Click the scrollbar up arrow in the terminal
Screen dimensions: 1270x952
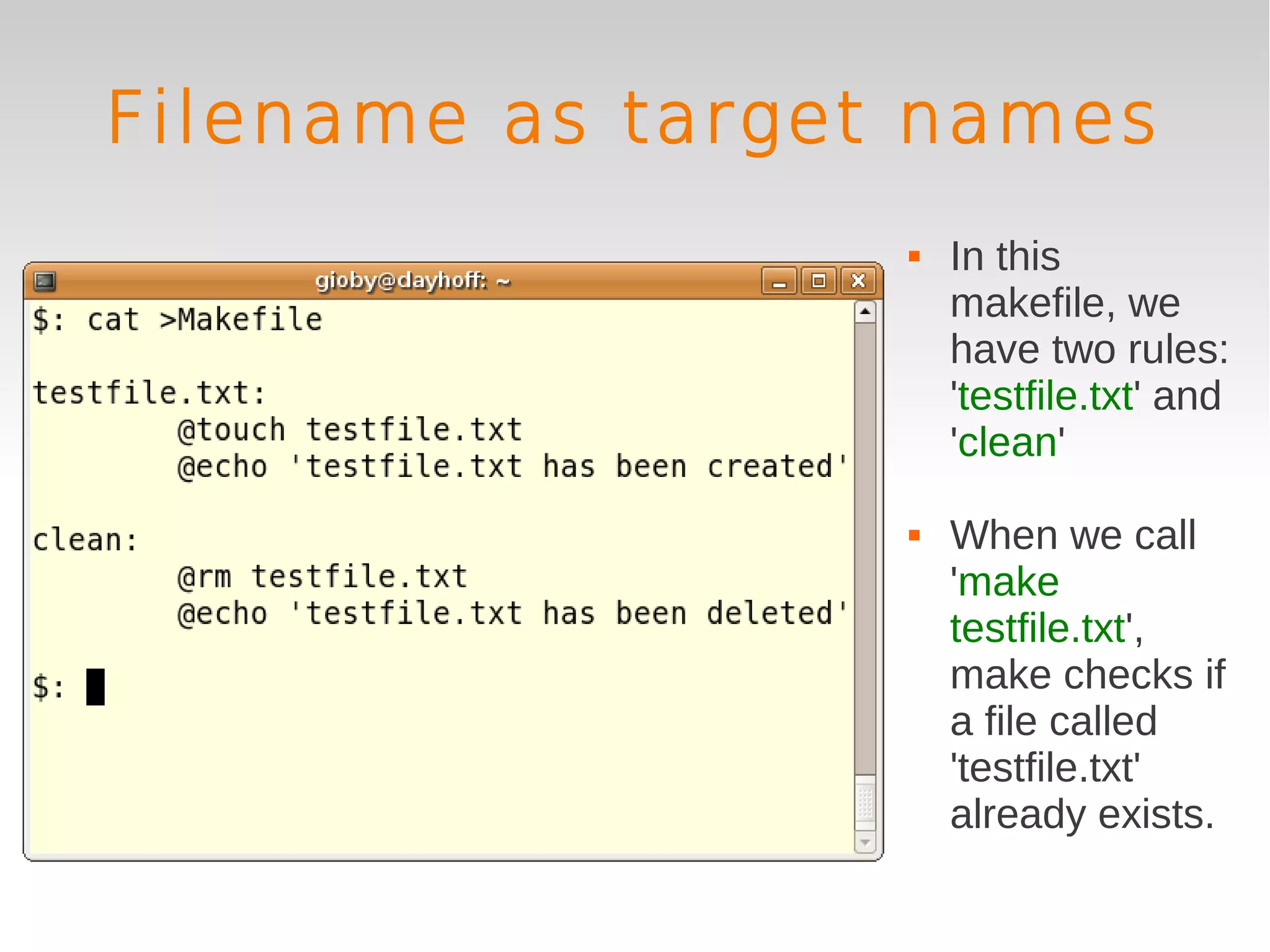(865, 312)
